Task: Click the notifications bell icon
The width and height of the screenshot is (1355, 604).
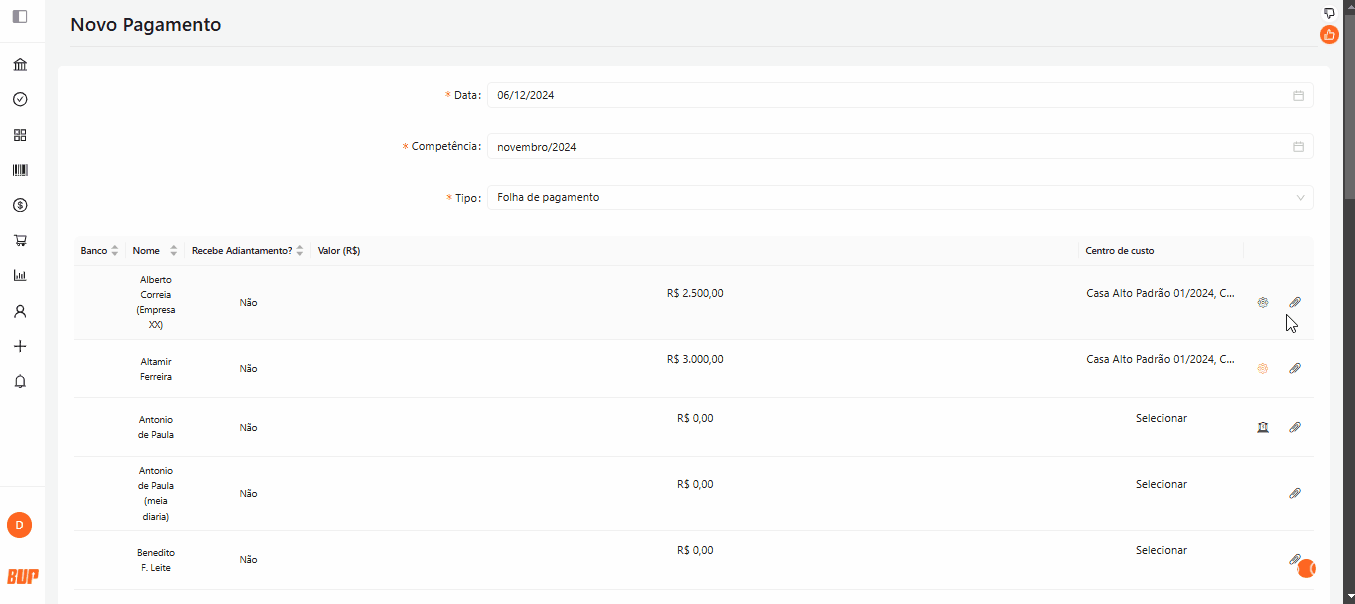Action: 20,381
